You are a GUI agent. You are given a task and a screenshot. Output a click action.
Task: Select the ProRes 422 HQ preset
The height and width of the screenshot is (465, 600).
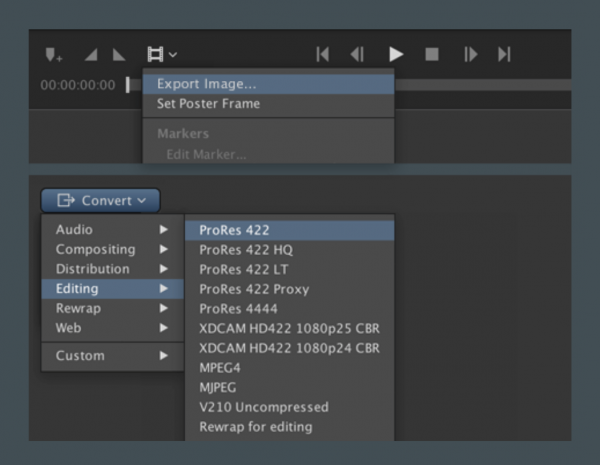(246, 250)
